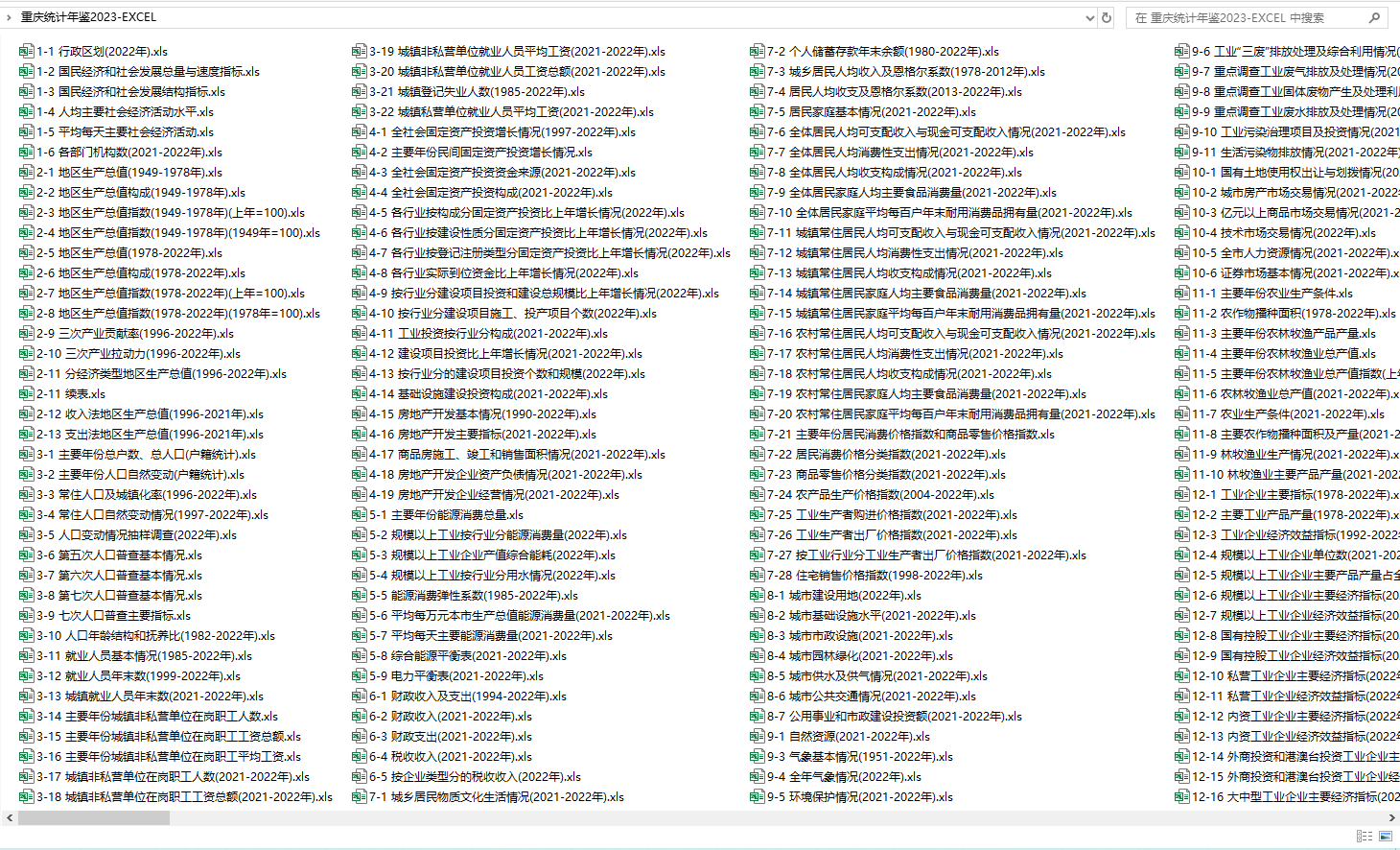Select the icon for 4-2 主要年份民间固定资产投资增长情况.xls
The image size is (1400, 850).
(360, 152)
